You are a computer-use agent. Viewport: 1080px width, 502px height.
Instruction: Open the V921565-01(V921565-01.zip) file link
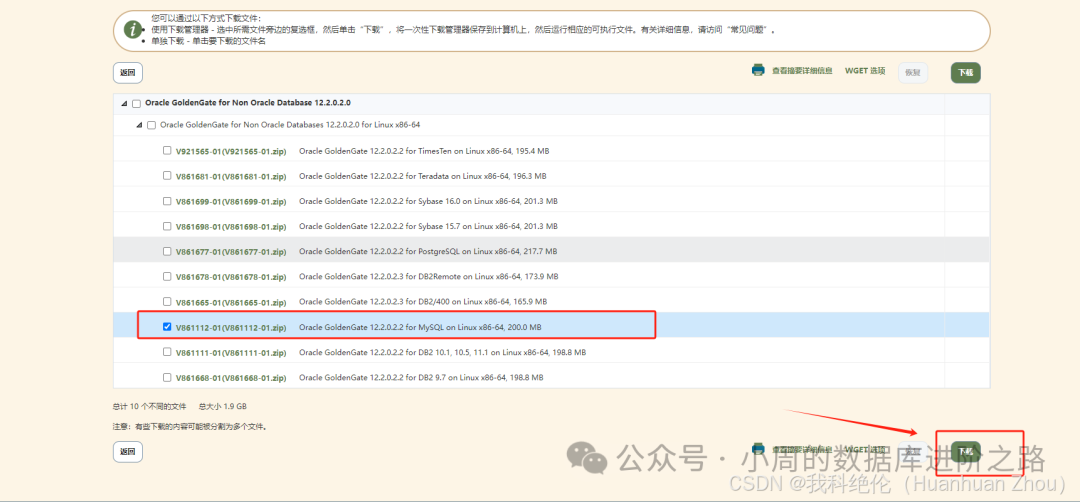(231, 151)
